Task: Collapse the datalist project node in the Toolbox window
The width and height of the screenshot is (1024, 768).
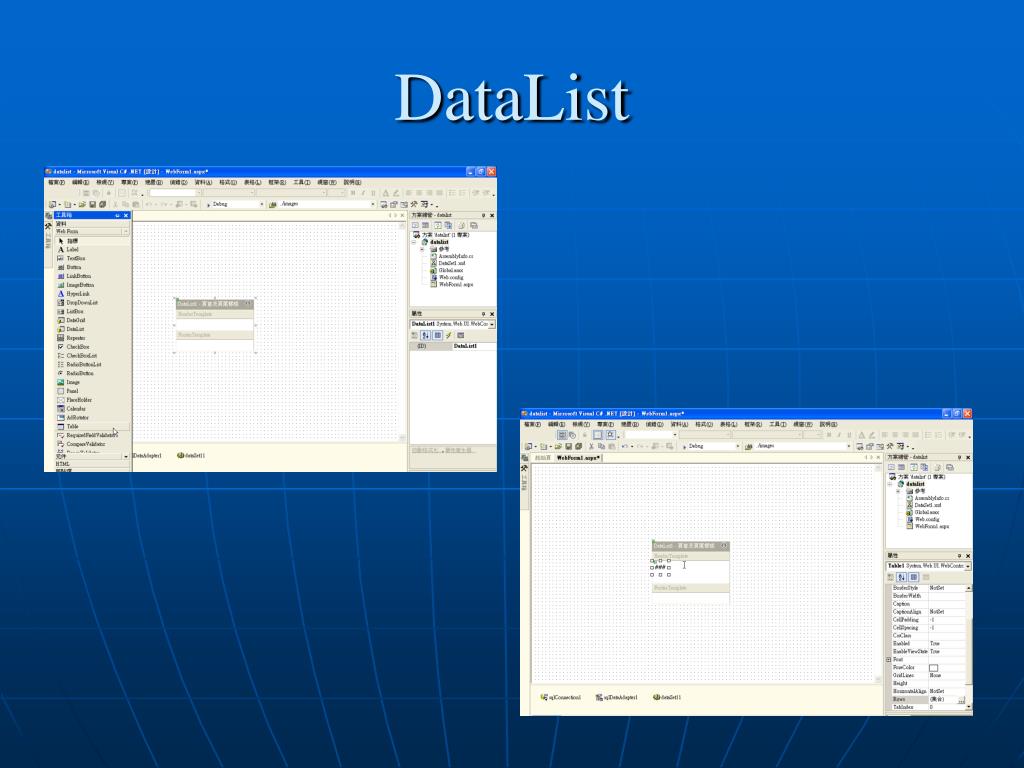Action: [x=413, y=242]
